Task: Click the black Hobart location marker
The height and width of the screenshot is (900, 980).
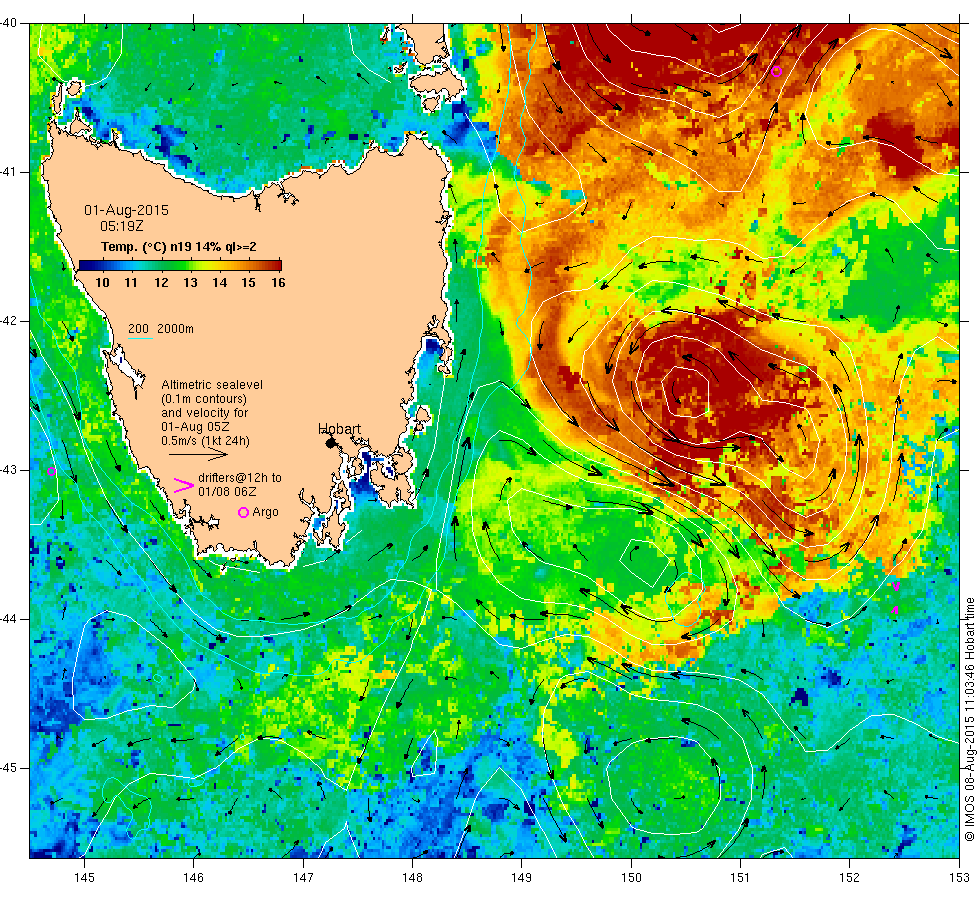Action: 331,443
